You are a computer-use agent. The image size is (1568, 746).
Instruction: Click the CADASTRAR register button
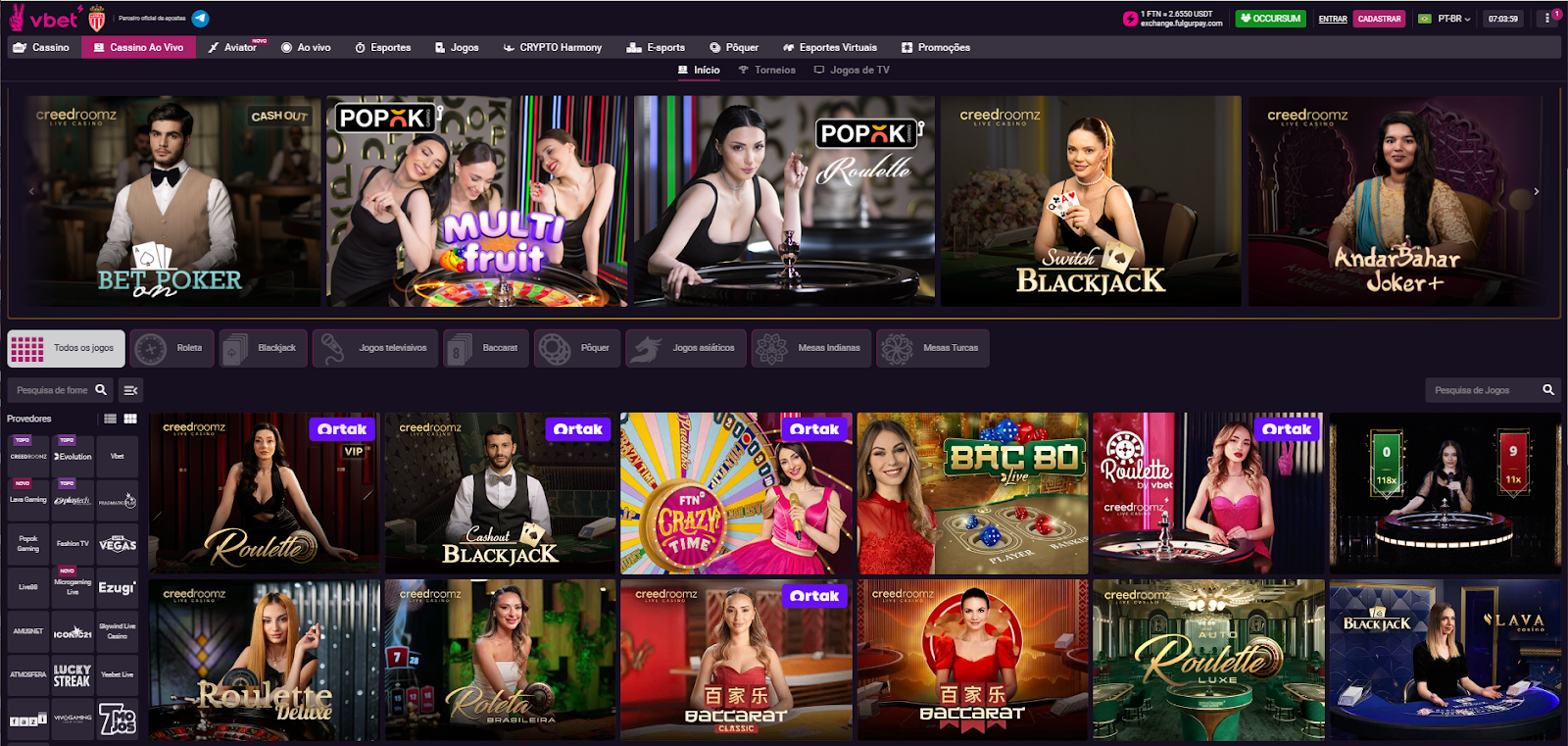pyautogui.click(x=1379, y=19)
